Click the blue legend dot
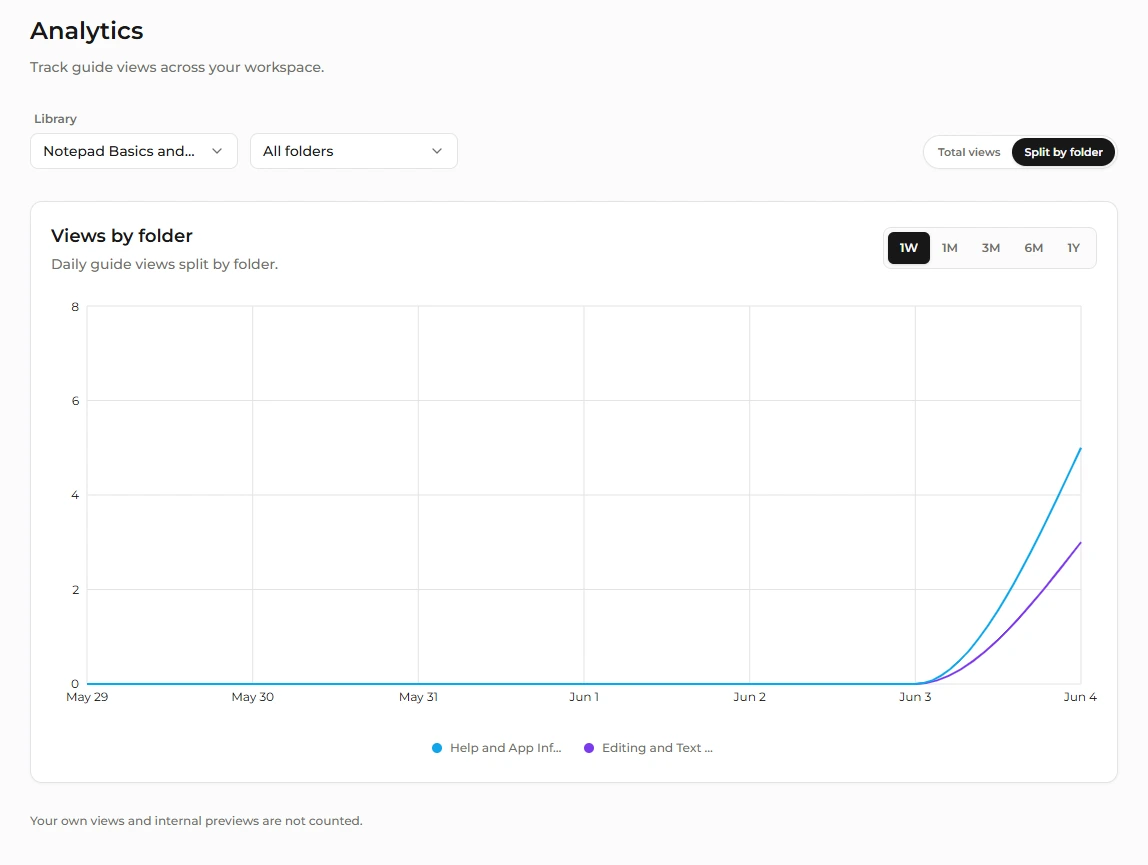Screen dimensions: 1148x865 pos(437,748)
